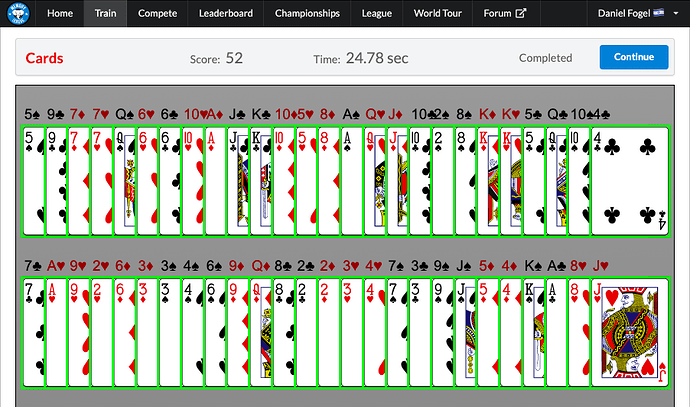Select the ace of clubs card
This screenshot has height=407, width=690.
(x=557, y=332)
